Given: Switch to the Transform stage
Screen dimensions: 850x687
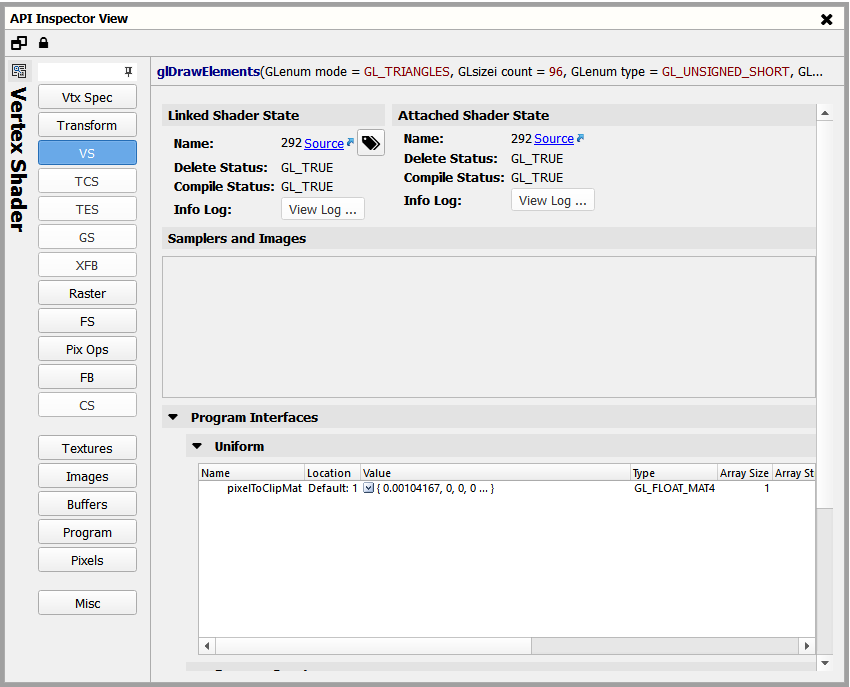Looking at the screenshot, I should [87, 125].
